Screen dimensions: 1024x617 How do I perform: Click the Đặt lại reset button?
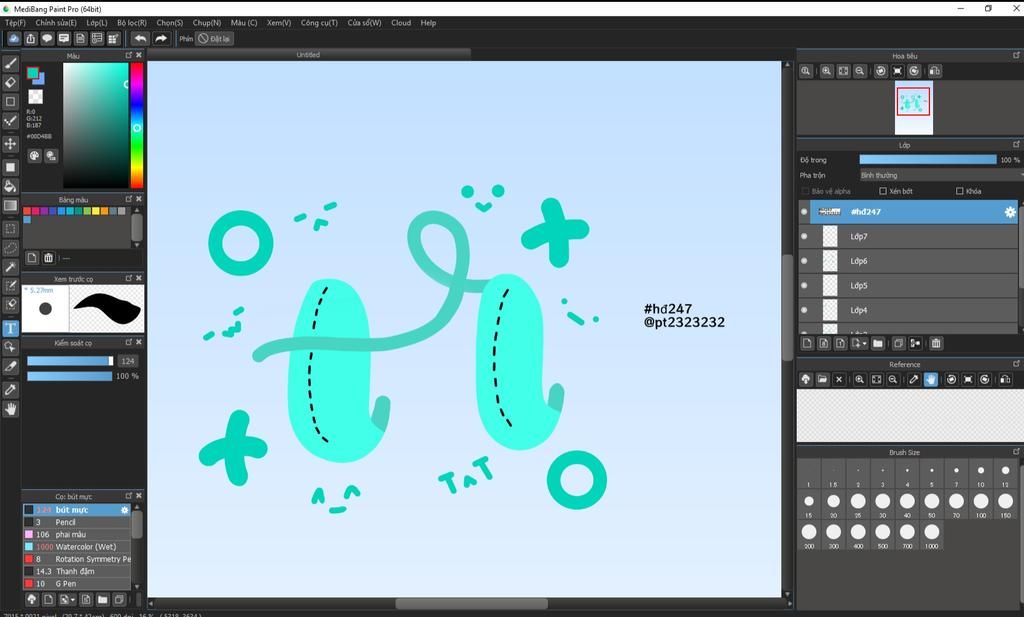(x=215, y=39)
